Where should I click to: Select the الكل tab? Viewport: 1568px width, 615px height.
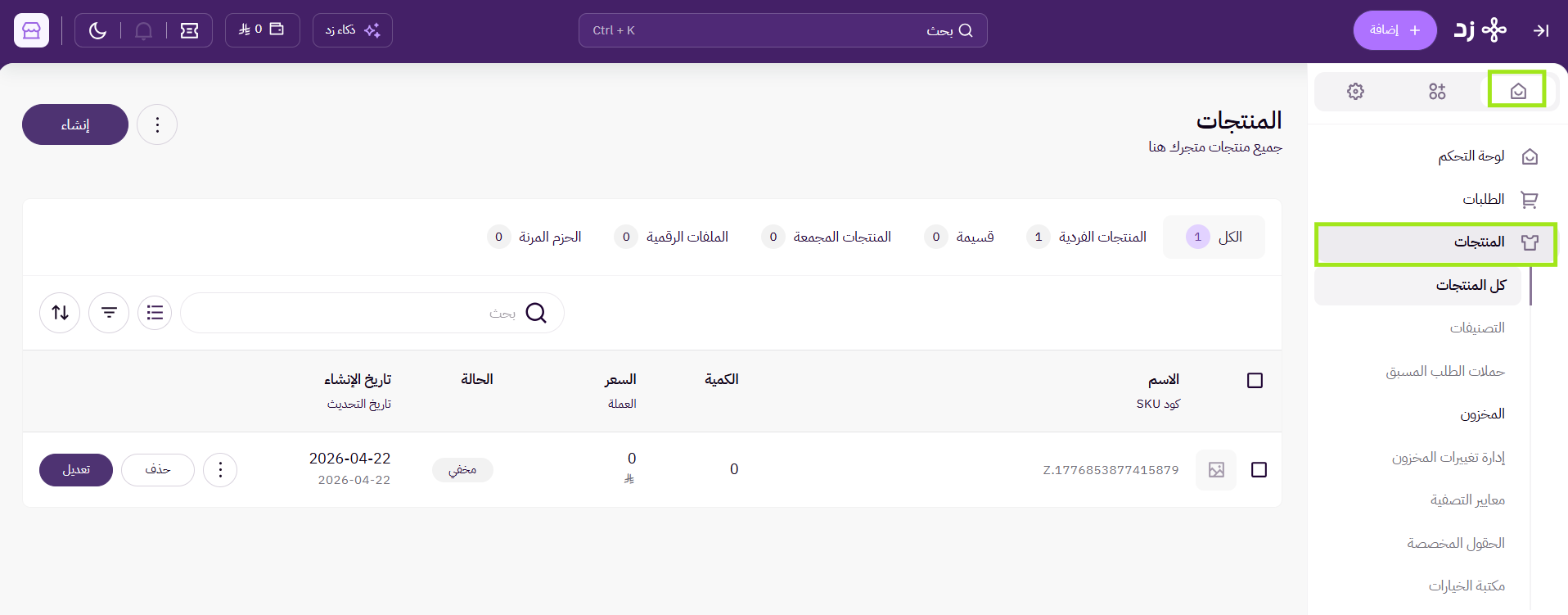[1214, 237]
